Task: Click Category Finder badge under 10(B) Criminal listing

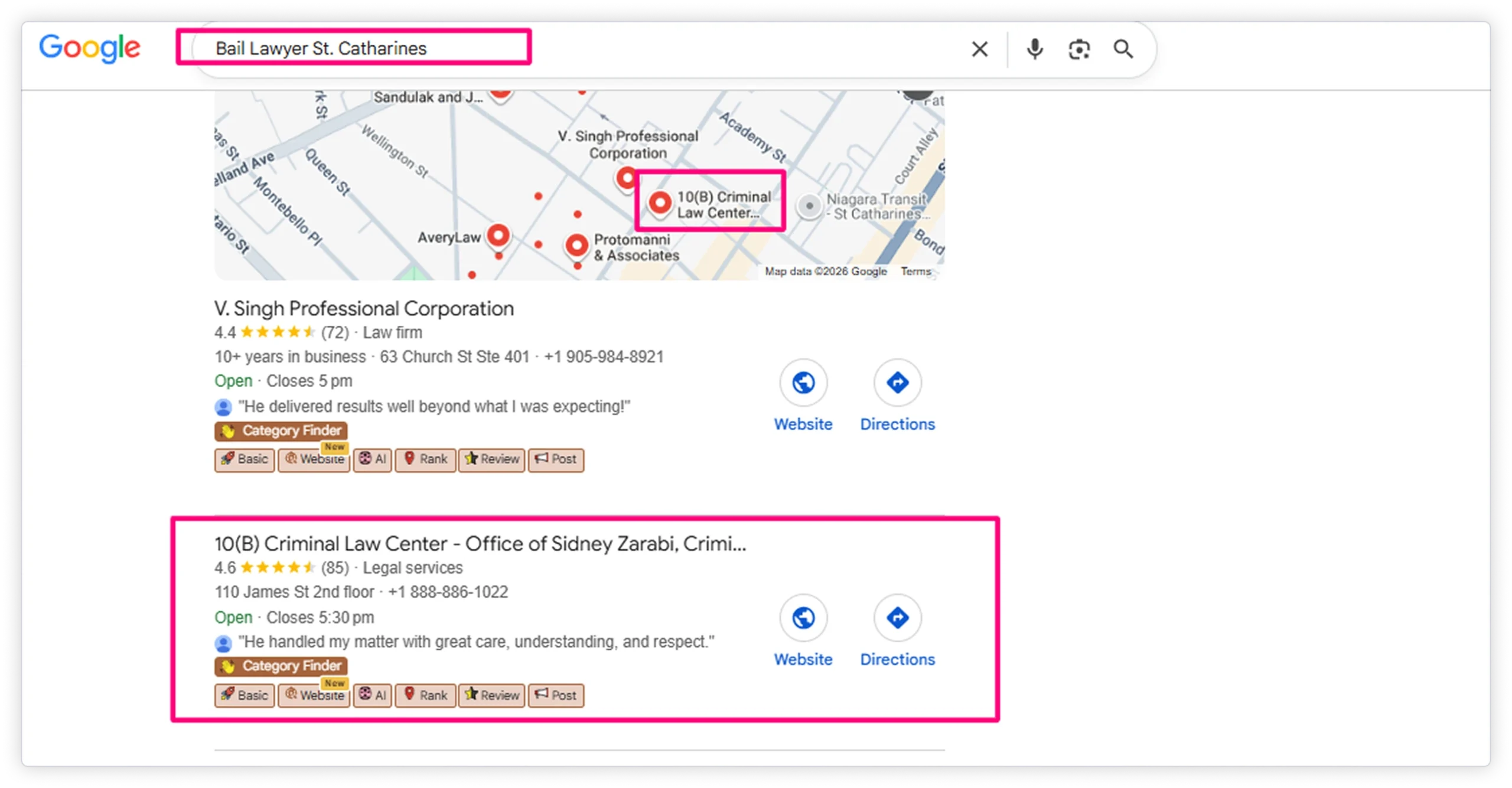Action: pos(281,666)
